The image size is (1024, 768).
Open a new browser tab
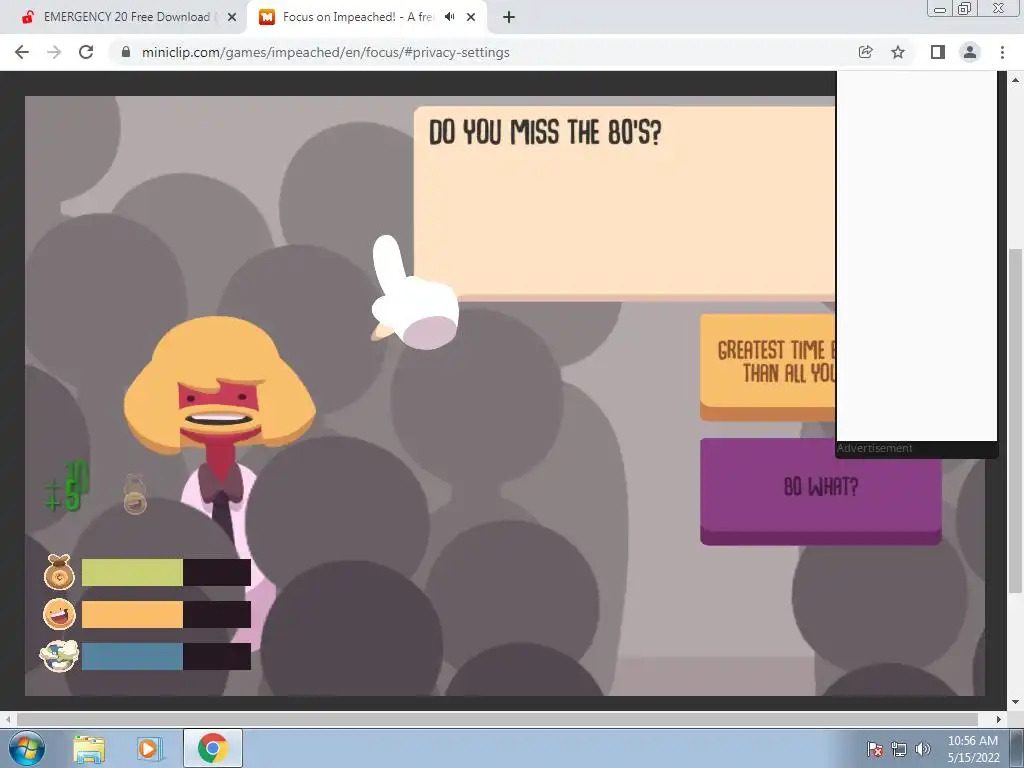(x=509, y=17)
